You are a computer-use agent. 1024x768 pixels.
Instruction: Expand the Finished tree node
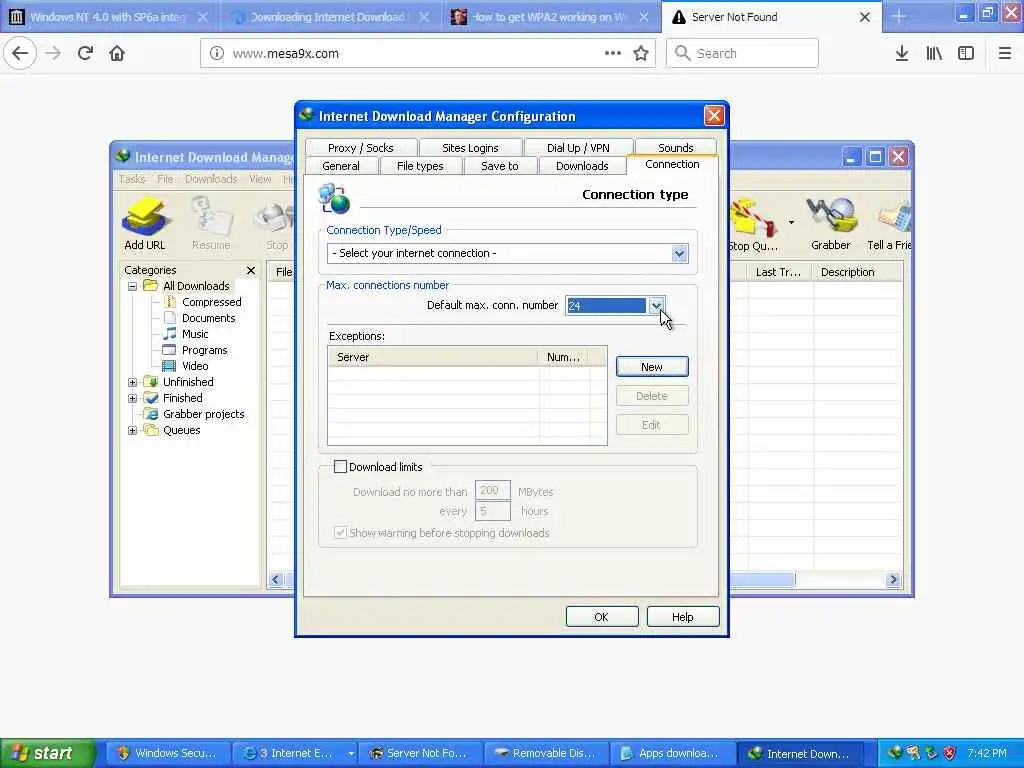pyautogui.click(x=133, y=398)
